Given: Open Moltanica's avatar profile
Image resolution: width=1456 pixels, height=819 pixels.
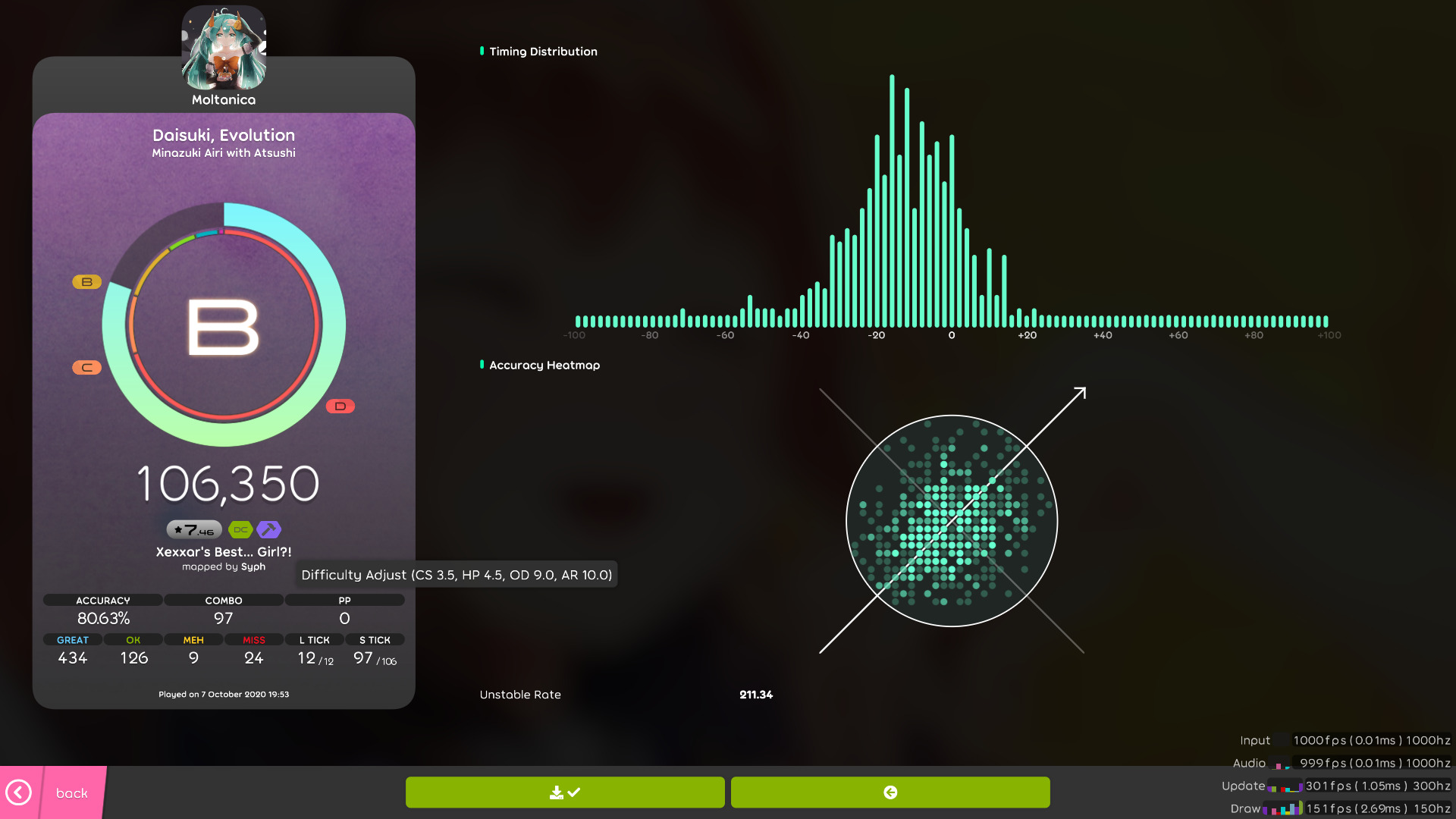Looking at the screenshot, I should (224, 48).
